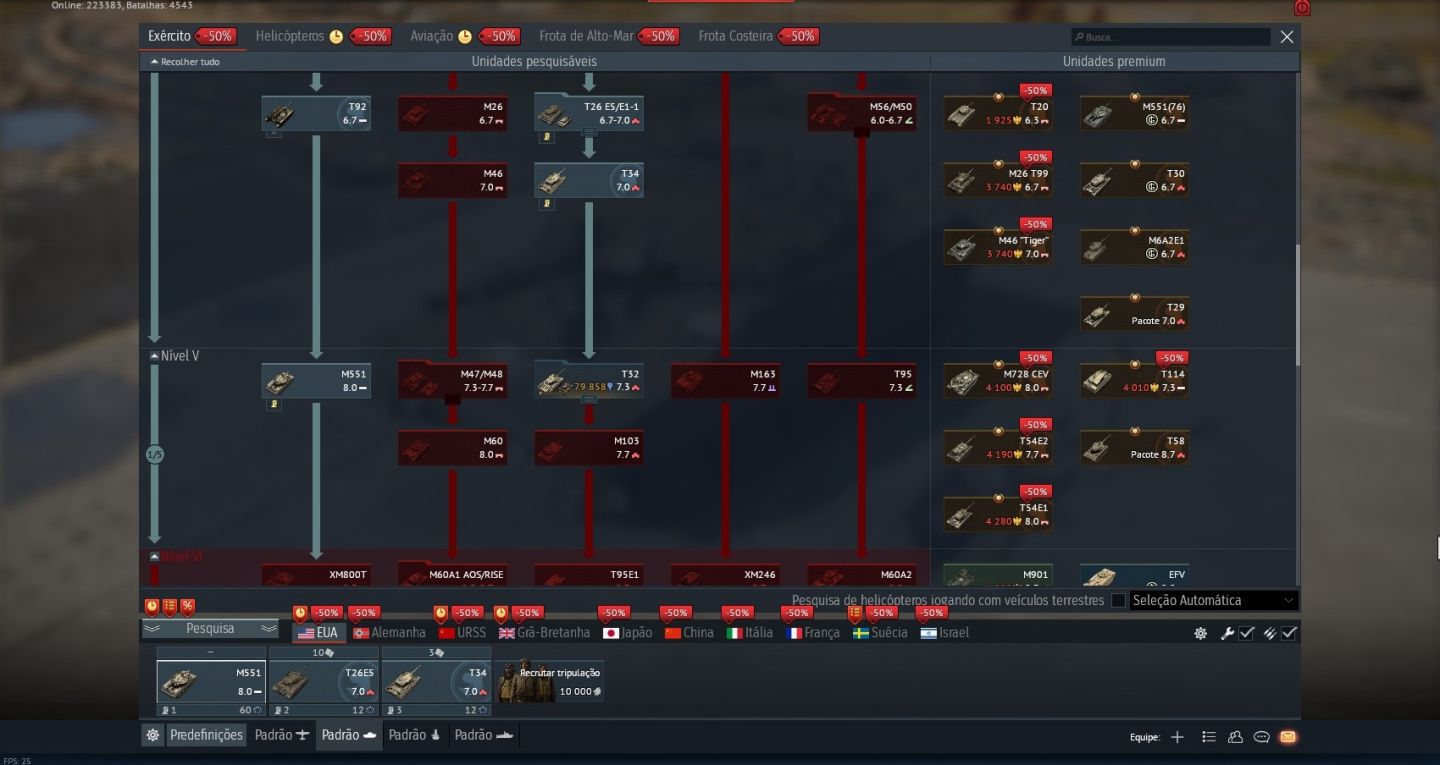Open the T92 light tank card
1440x765 pixels.
point(316,113)
